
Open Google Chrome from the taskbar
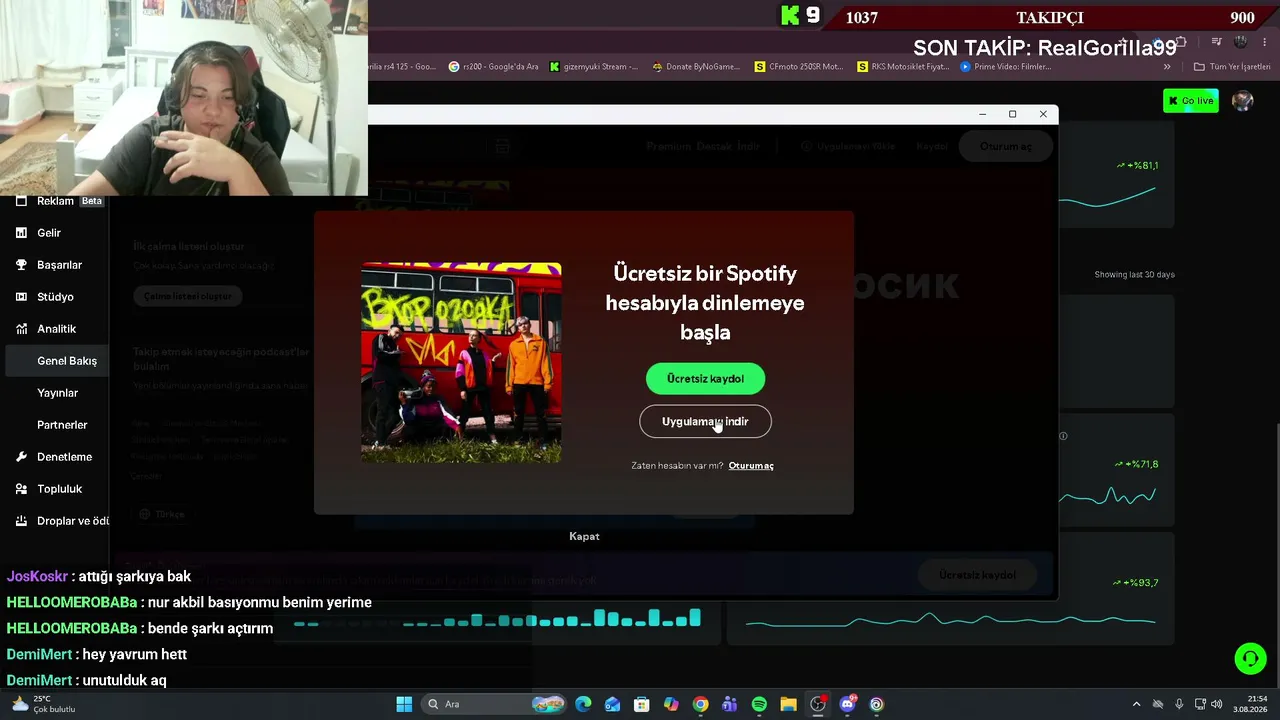pos(700,705)
